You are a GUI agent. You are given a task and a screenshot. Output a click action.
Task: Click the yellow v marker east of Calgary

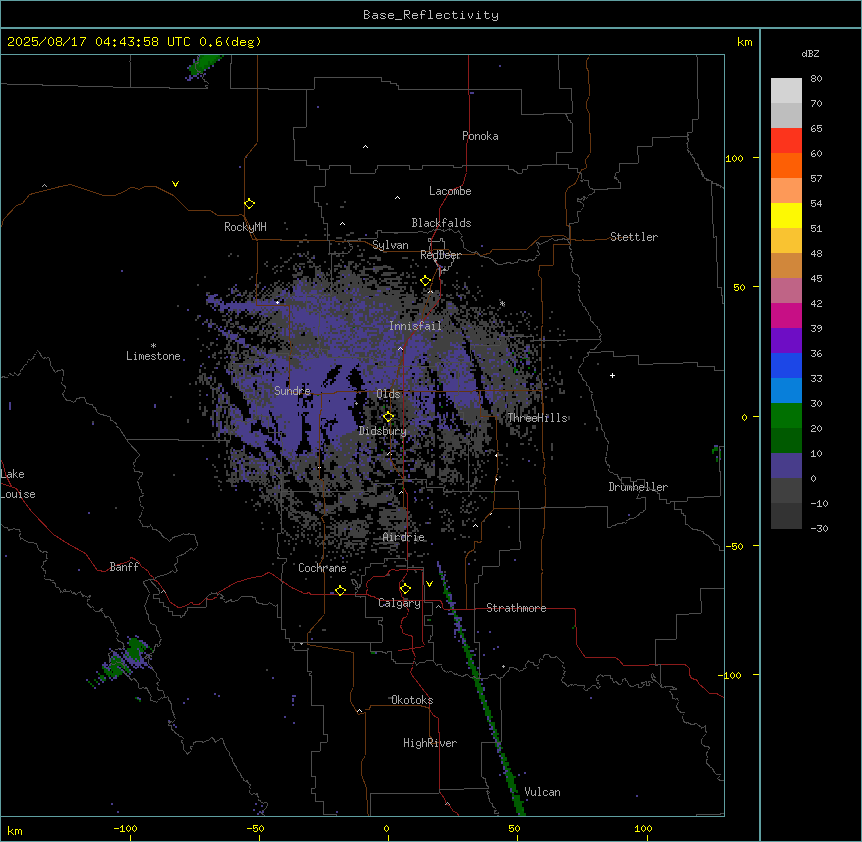pos(429,584)
